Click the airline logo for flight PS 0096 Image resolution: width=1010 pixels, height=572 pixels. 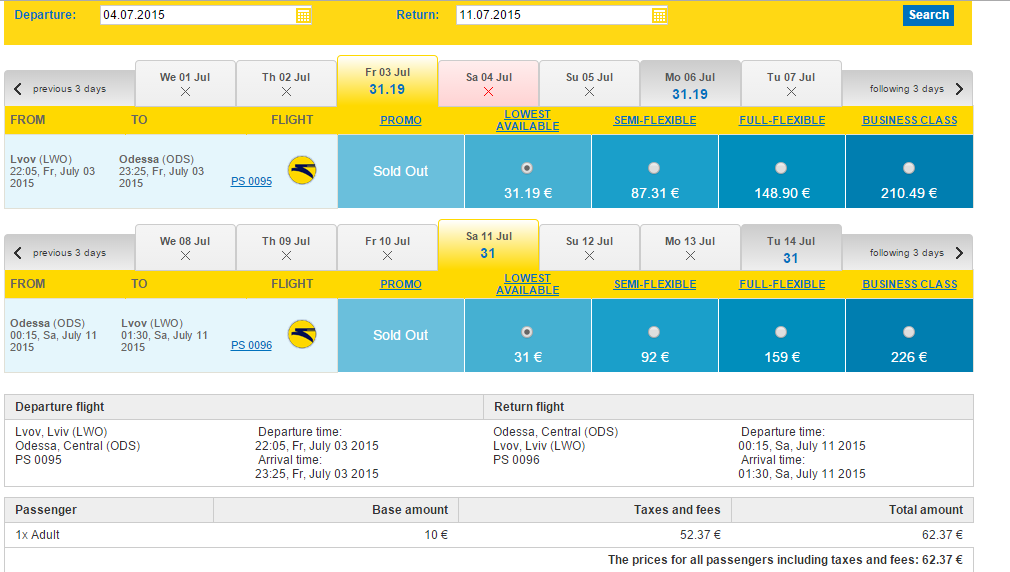pyautogui.click(x=301, y=335)
